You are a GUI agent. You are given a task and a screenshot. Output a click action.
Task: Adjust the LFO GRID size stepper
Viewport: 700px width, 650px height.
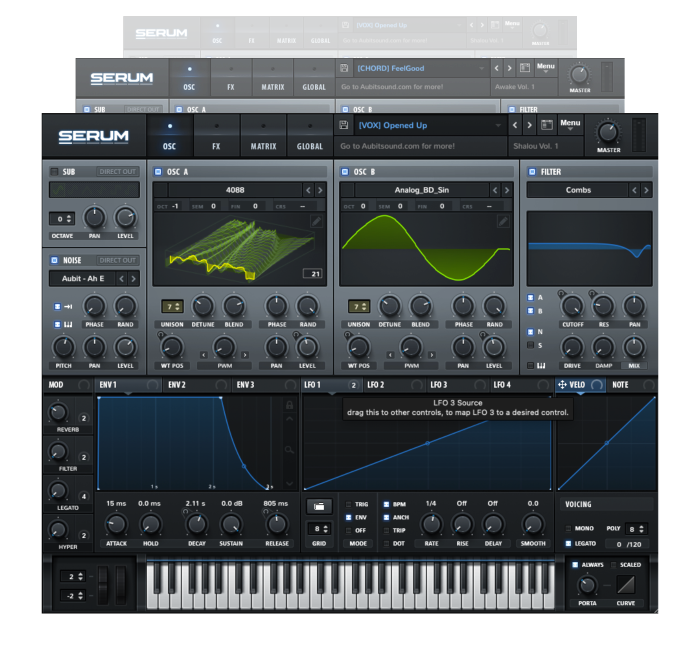[319, 529]
